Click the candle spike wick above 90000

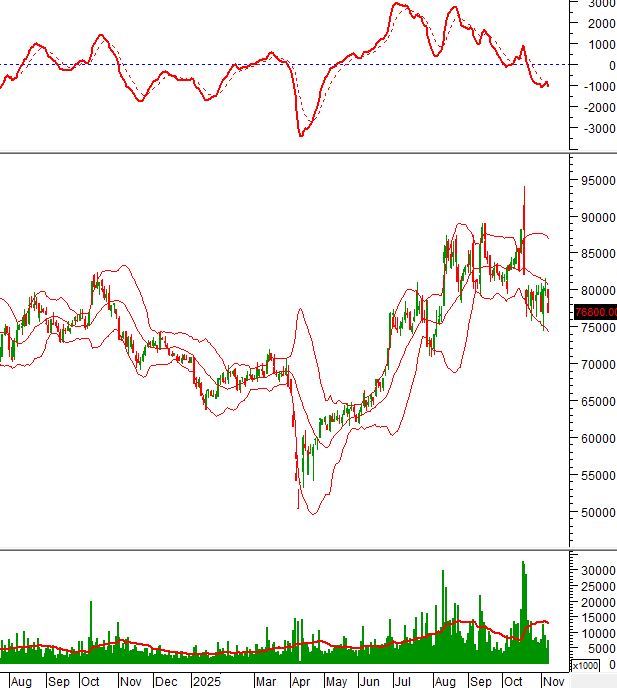click(524, 200)
